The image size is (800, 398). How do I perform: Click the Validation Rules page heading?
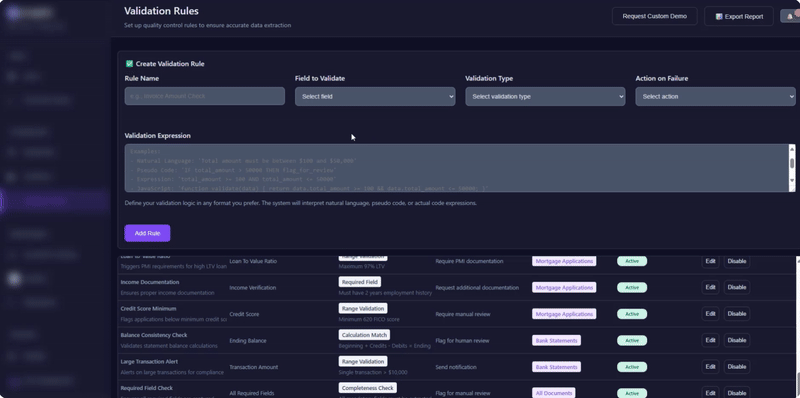tap(161, 11)
